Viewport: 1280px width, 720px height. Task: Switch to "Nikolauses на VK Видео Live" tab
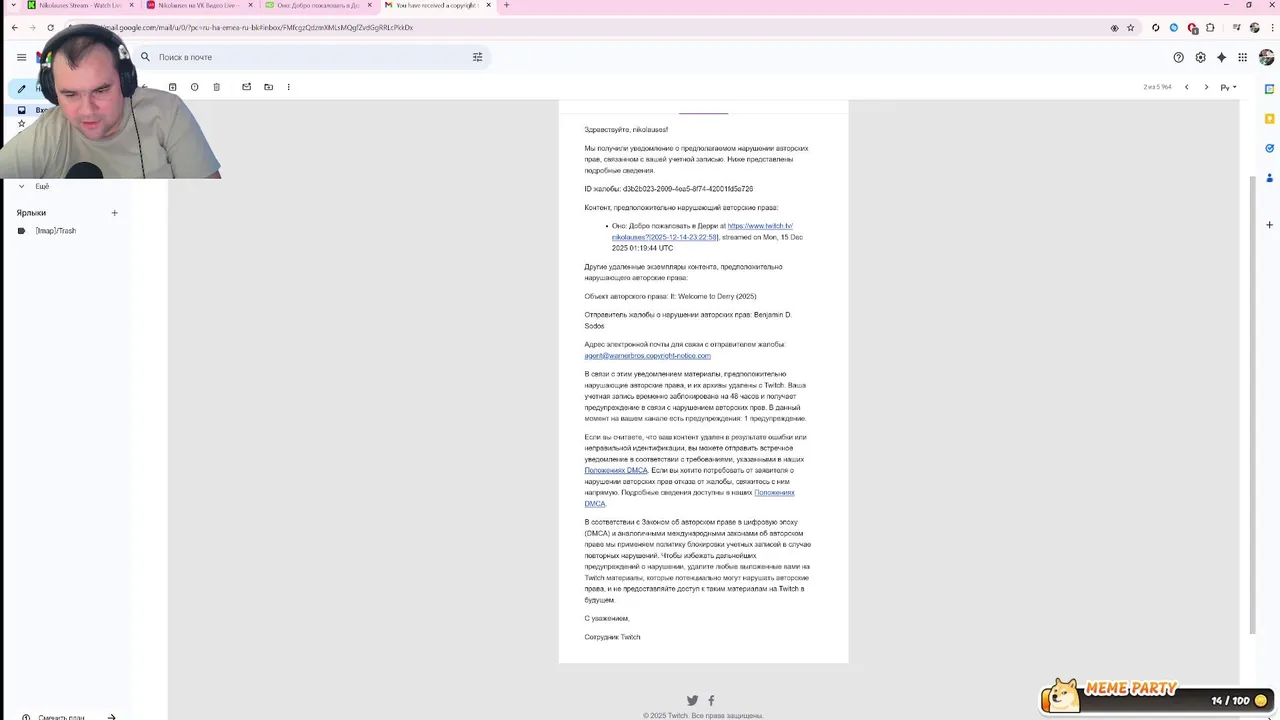tap(198, 5)
